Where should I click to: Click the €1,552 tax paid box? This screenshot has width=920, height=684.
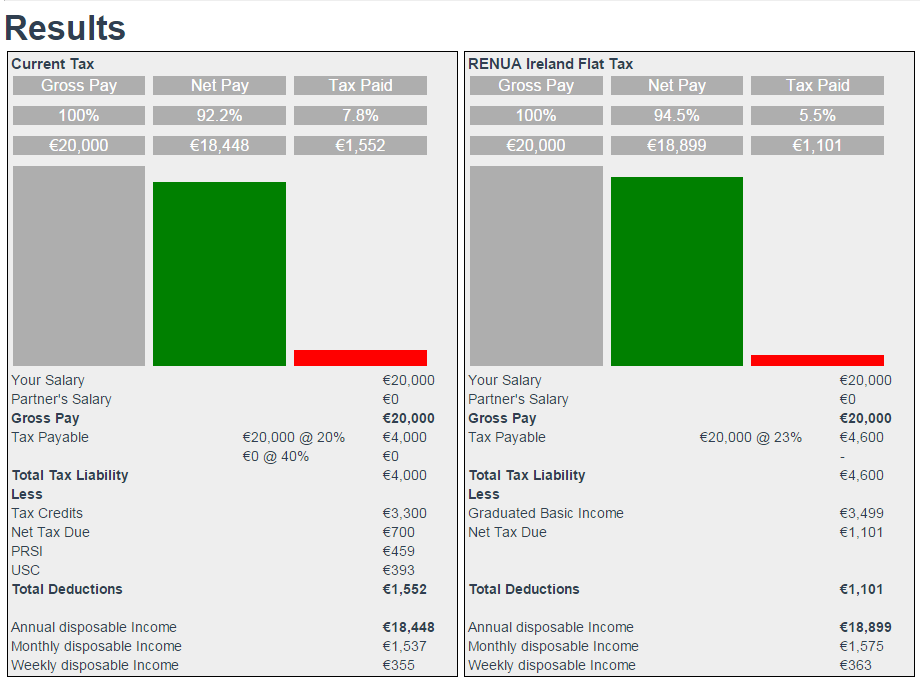tap(360, 145)
